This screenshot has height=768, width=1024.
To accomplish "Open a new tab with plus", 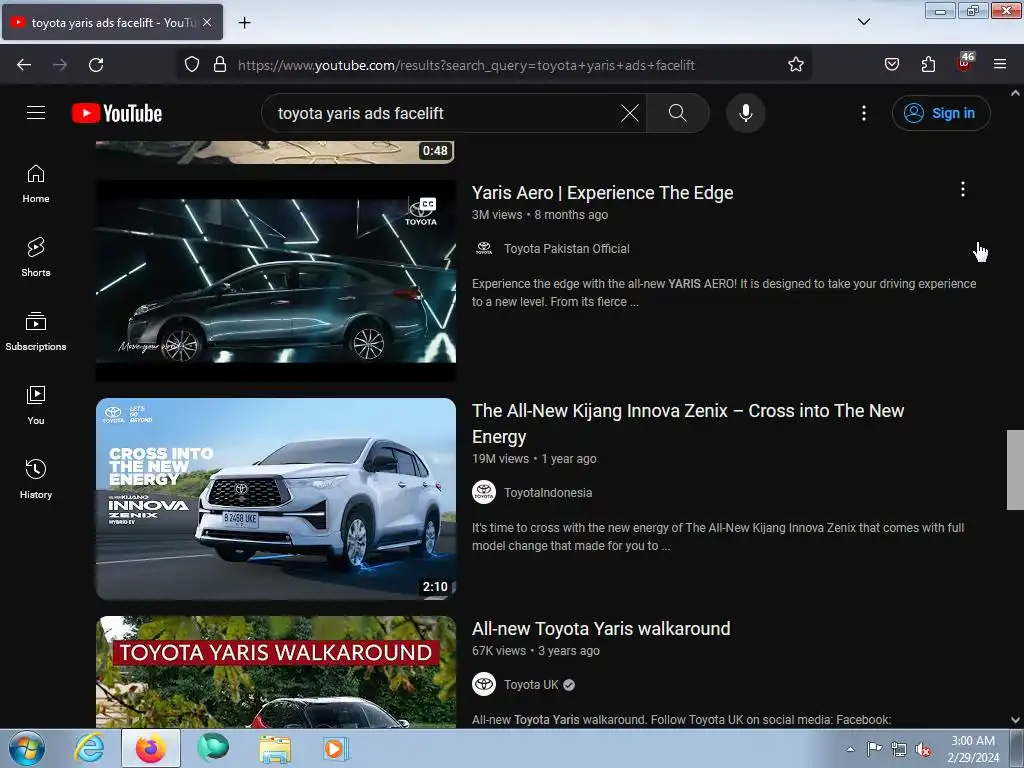I will 244,23.
